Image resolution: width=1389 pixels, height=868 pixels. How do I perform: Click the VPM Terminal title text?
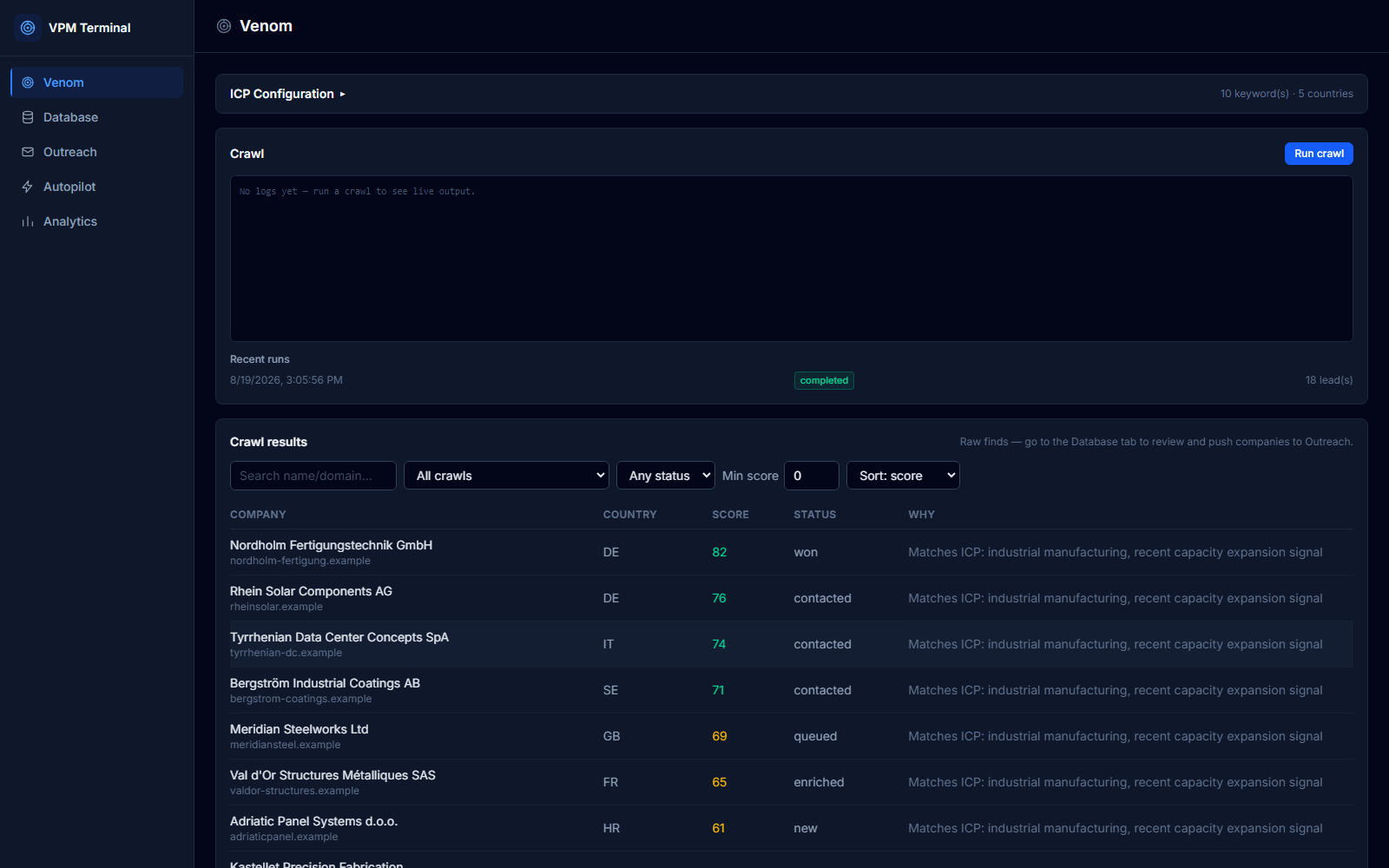click(89, 28)
